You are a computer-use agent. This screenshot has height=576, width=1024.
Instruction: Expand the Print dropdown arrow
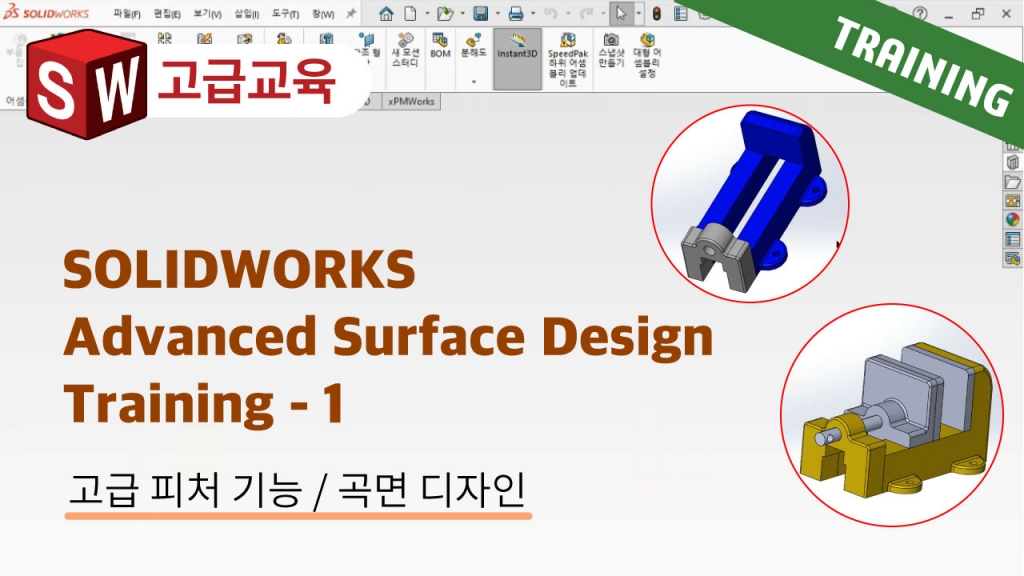(x=533, y=13)
